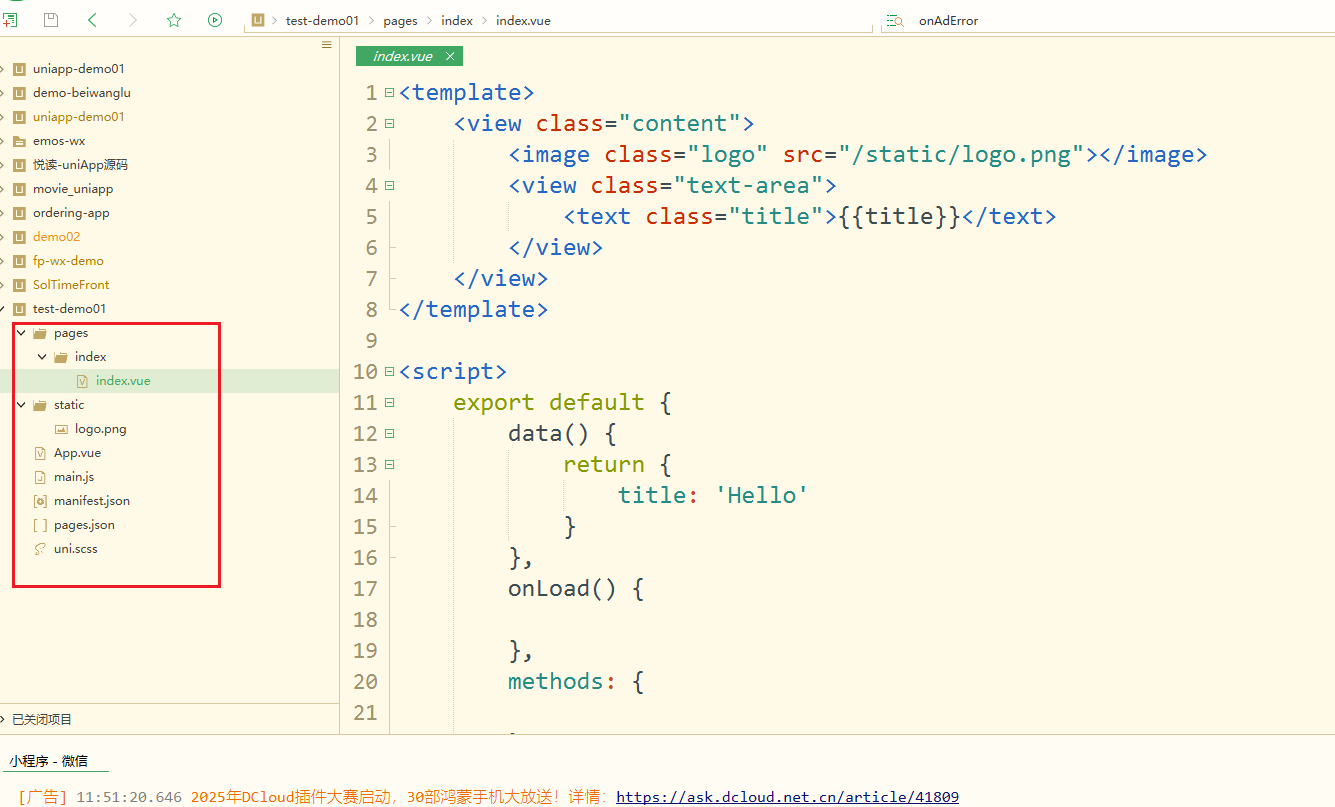Select the uniapp-demo01 project at top
Image resolution: width=1335 pixels, height=807 pixels.
(x=79, y=69)
